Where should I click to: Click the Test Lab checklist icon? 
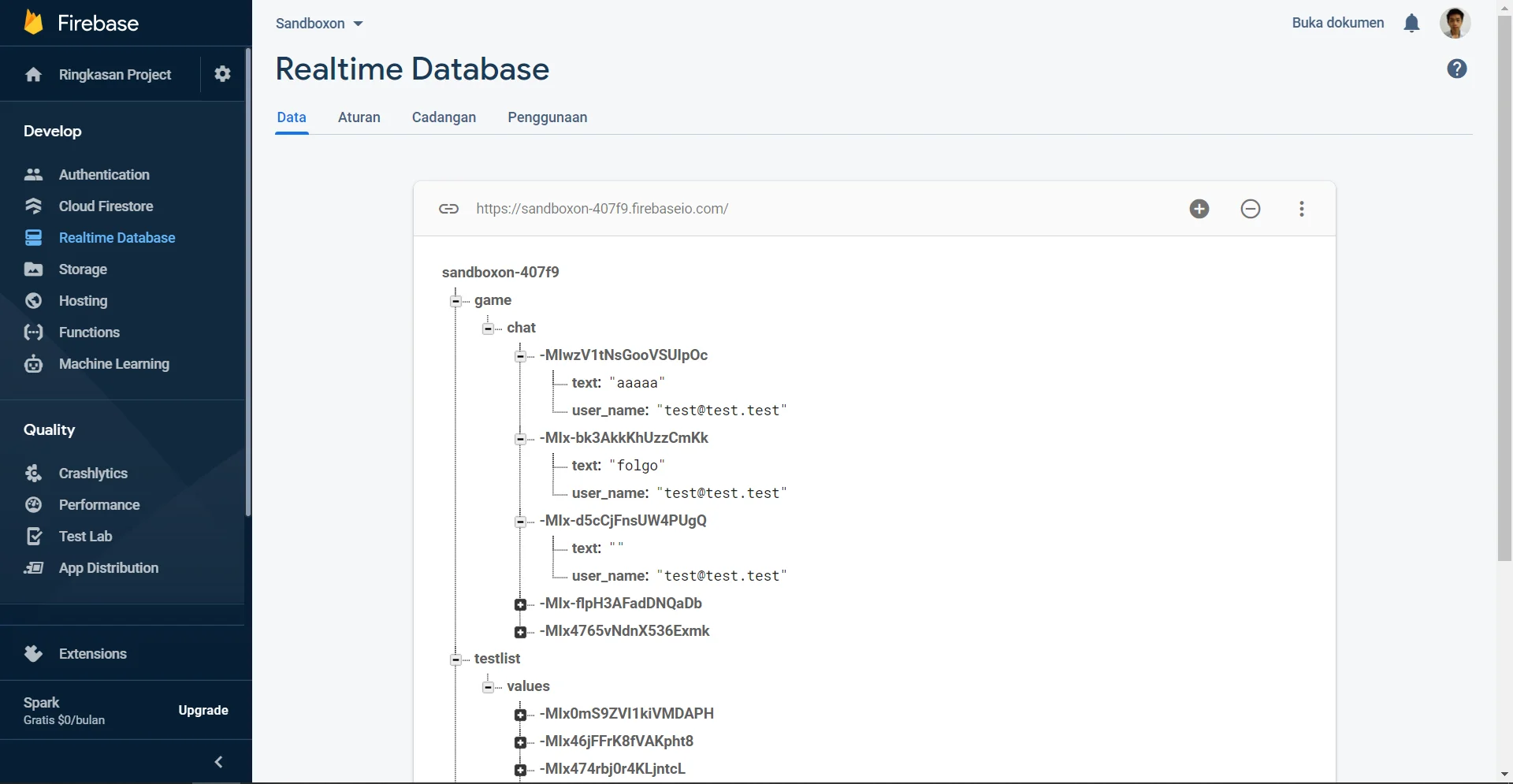point(33,536)
